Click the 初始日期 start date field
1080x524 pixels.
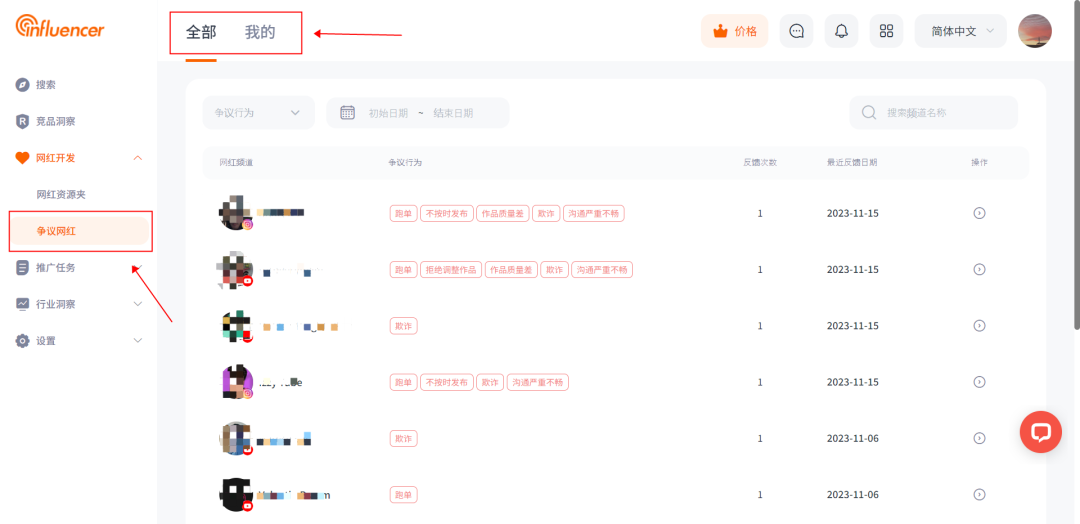388,113
